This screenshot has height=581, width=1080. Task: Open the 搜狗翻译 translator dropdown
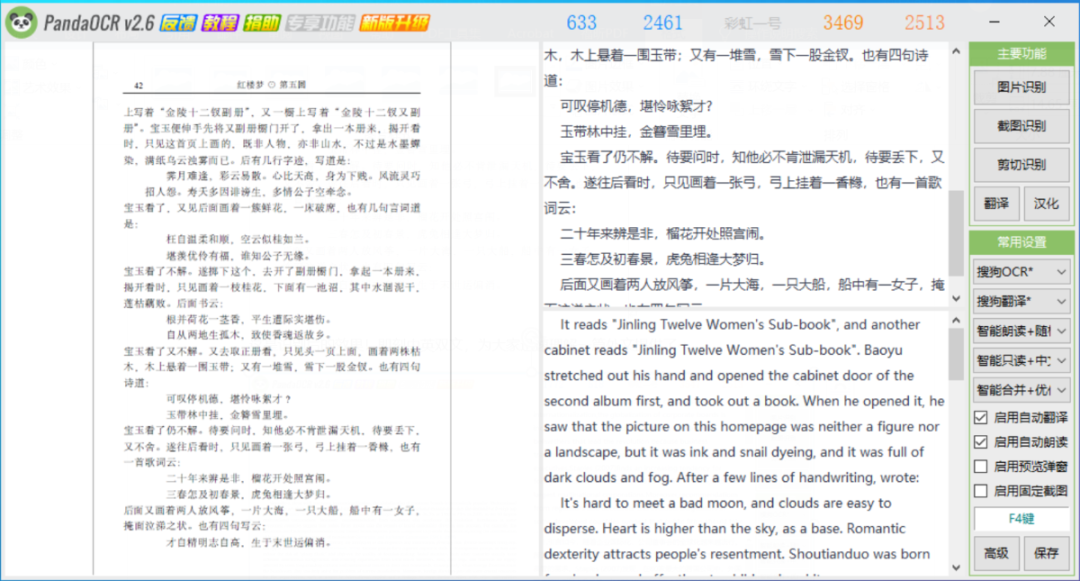click(x=1021, y=302)
